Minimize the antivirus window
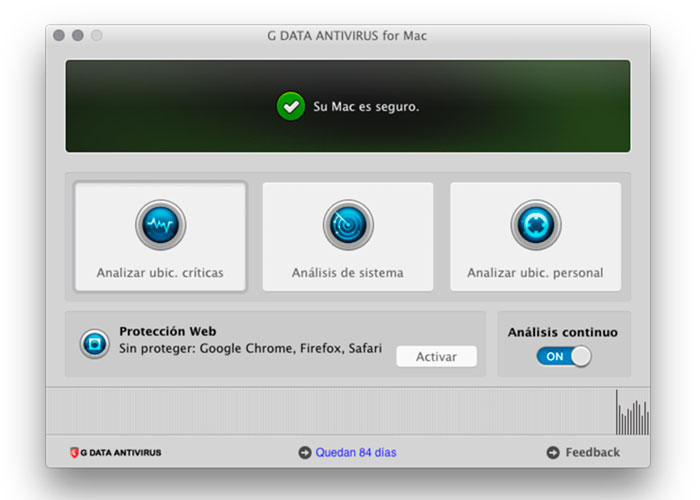700x500 pixels. pyautogui.click(x=78, y=35)
